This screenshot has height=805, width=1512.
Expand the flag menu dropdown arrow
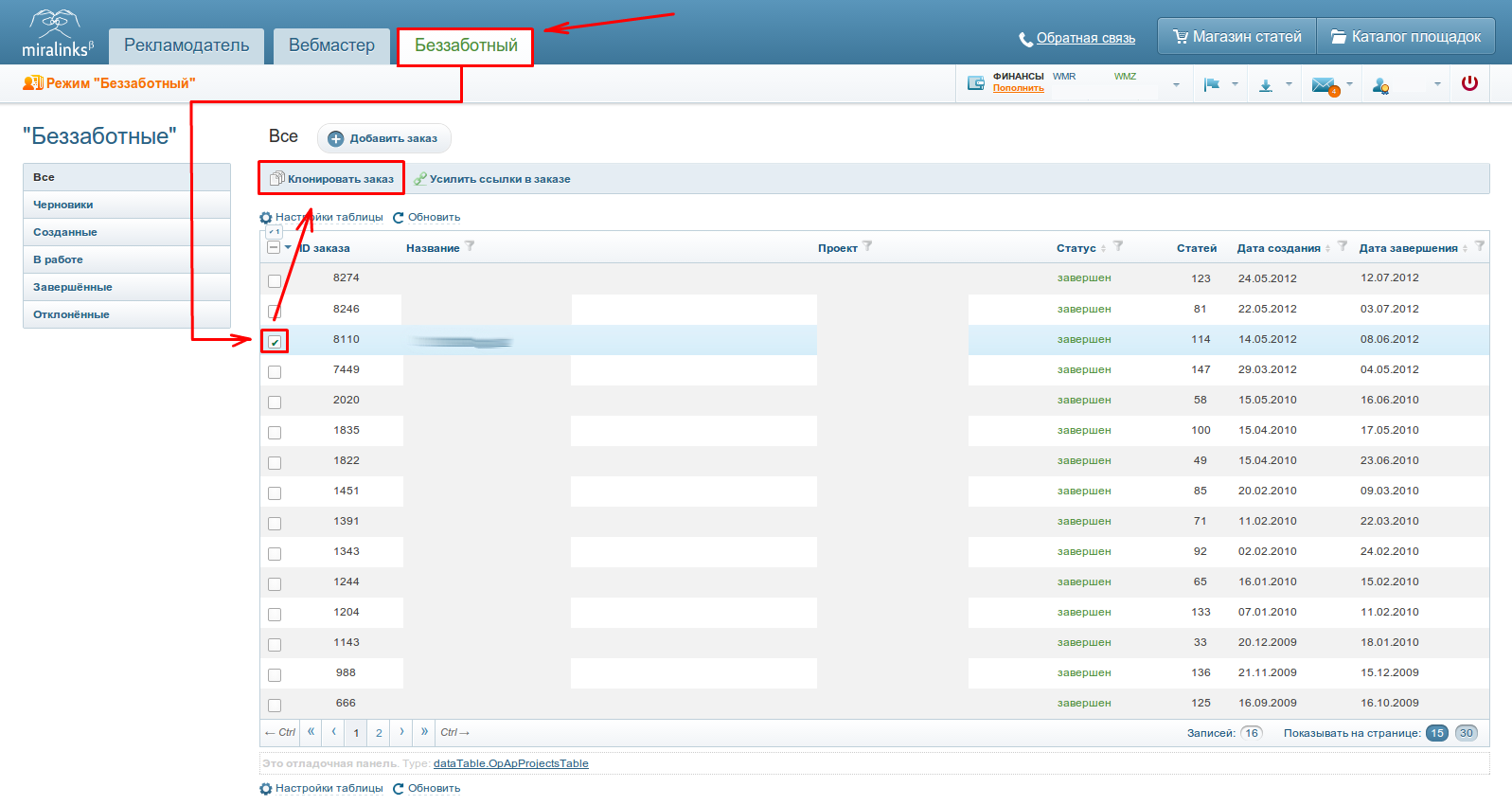(1235, 84)
